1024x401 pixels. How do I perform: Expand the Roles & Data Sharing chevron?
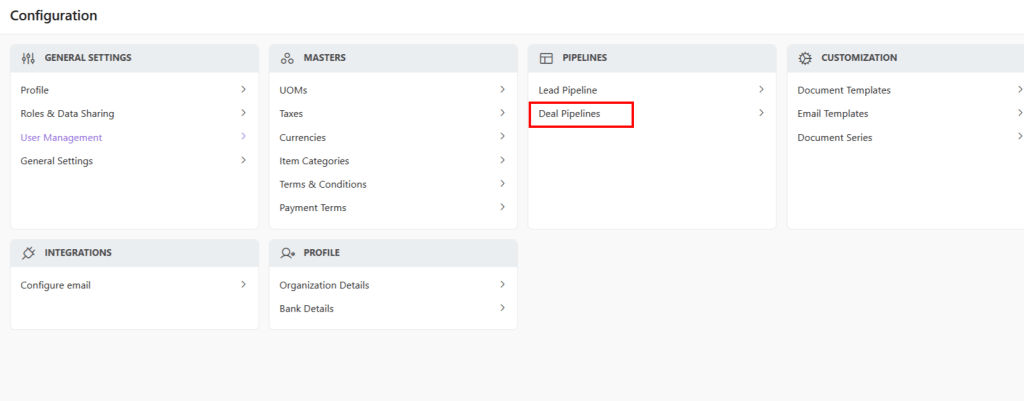tap(243, 113)
